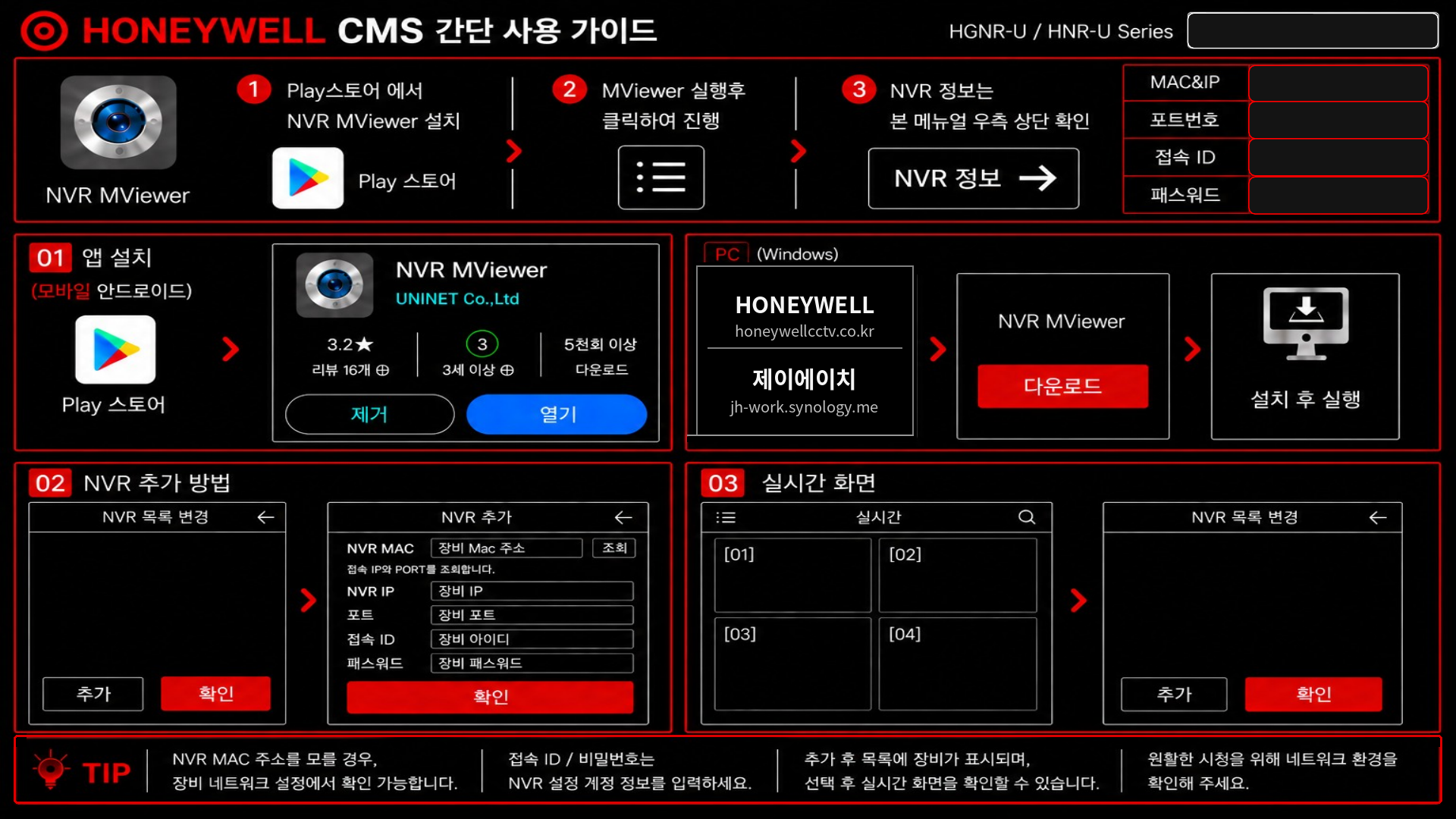Click the back arrow in the section 02 NVR 목록 변경 header
This screenshot has height=819, width=1456.
pyautogui.click(x=265, y=517)
